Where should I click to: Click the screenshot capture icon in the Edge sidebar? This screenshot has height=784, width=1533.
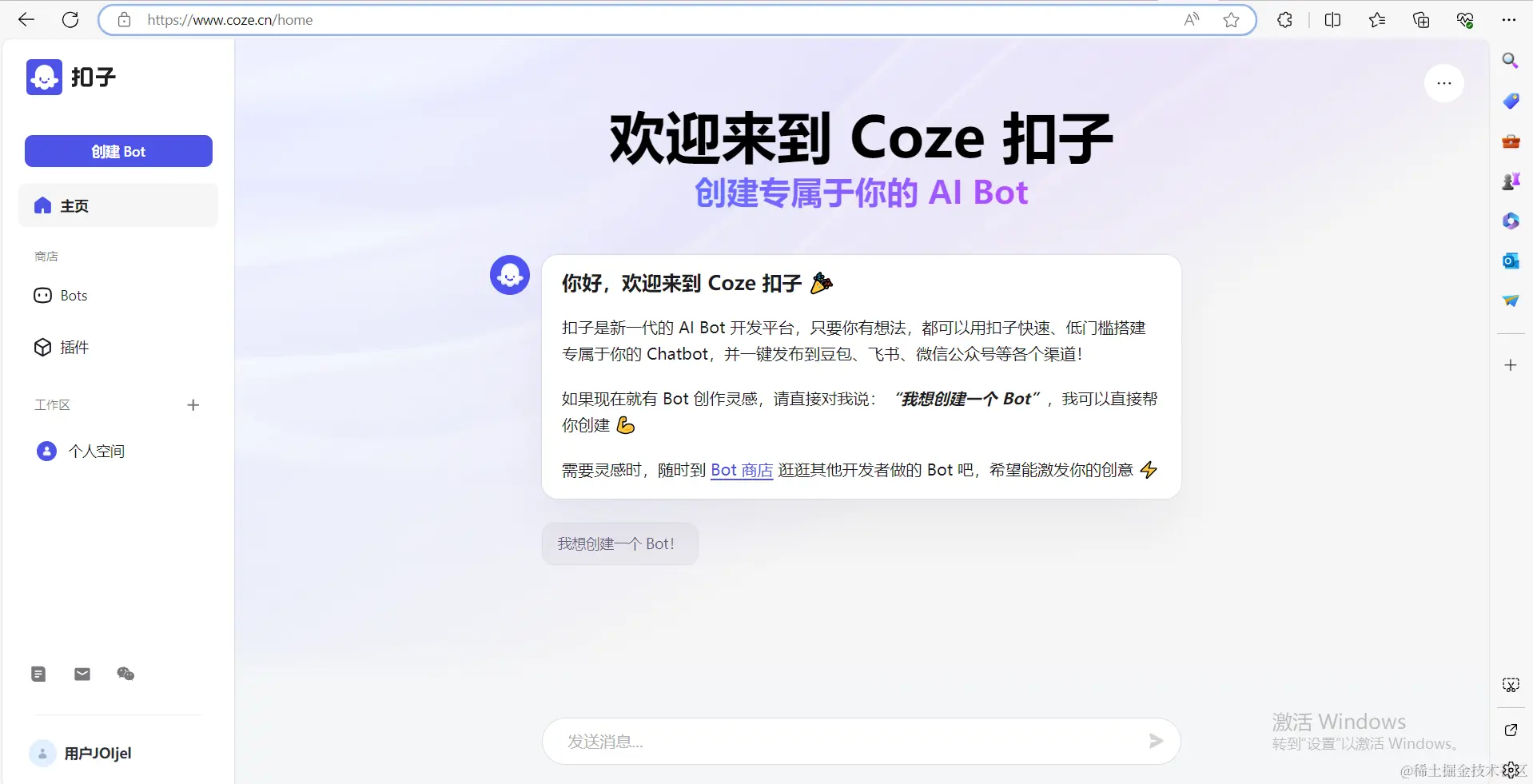(1511, 685)
